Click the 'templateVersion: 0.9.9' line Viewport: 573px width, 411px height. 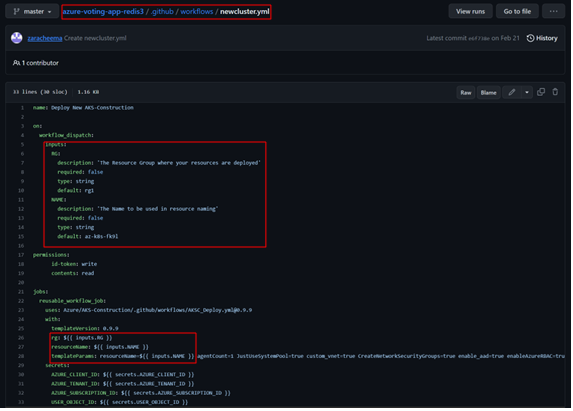pos(85,328)
